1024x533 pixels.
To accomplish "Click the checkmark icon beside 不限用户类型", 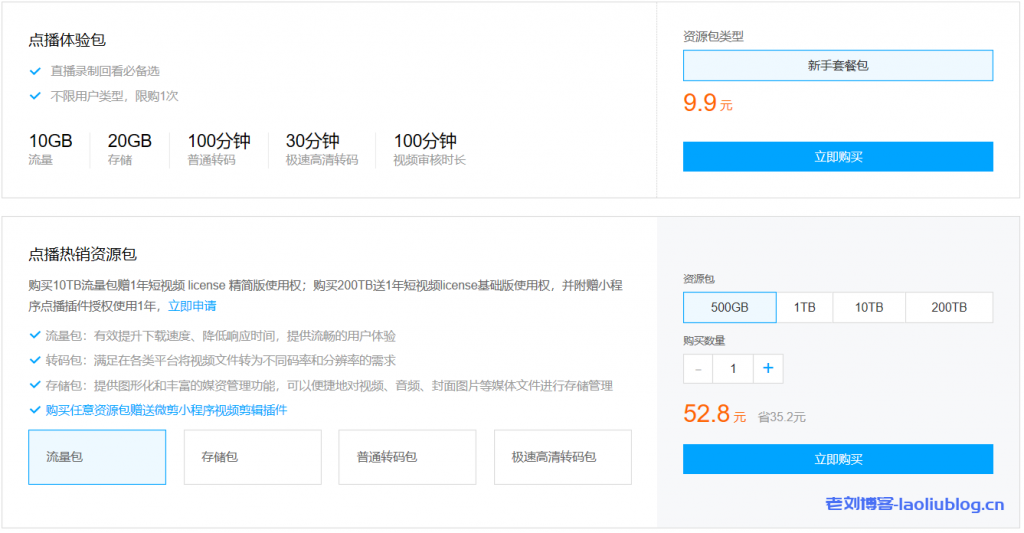I will pyautogui.click(x=35, y=96).
